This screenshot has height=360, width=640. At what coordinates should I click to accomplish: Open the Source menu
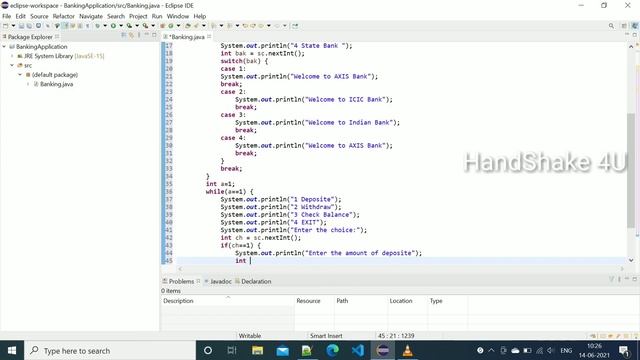39,16
